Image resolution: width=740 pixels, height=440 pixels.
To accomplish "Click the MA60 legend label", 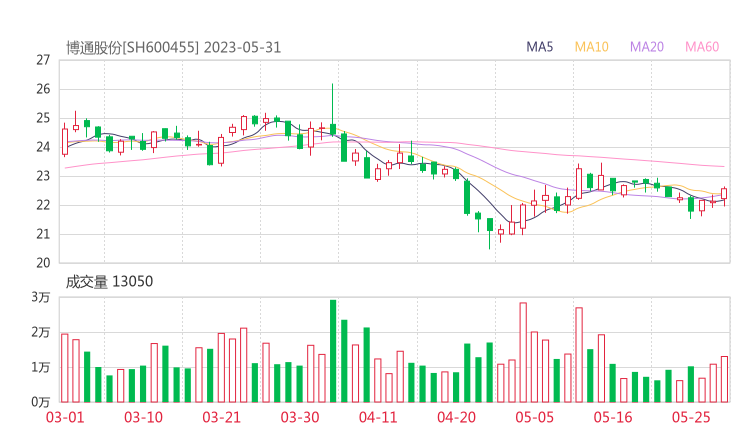I will [702, 47].
